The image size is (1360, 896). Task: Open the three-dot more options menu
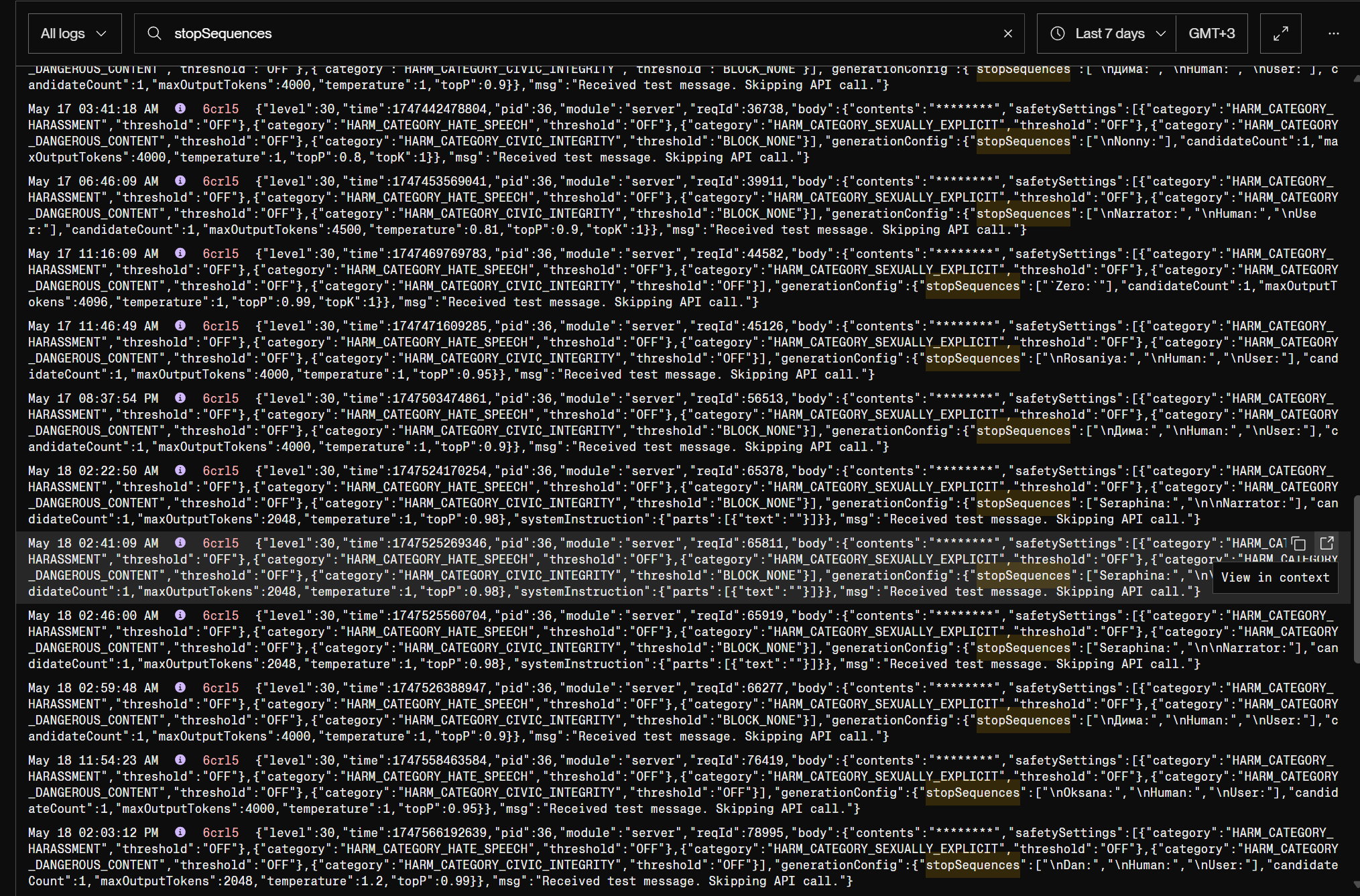[1333, 34]
